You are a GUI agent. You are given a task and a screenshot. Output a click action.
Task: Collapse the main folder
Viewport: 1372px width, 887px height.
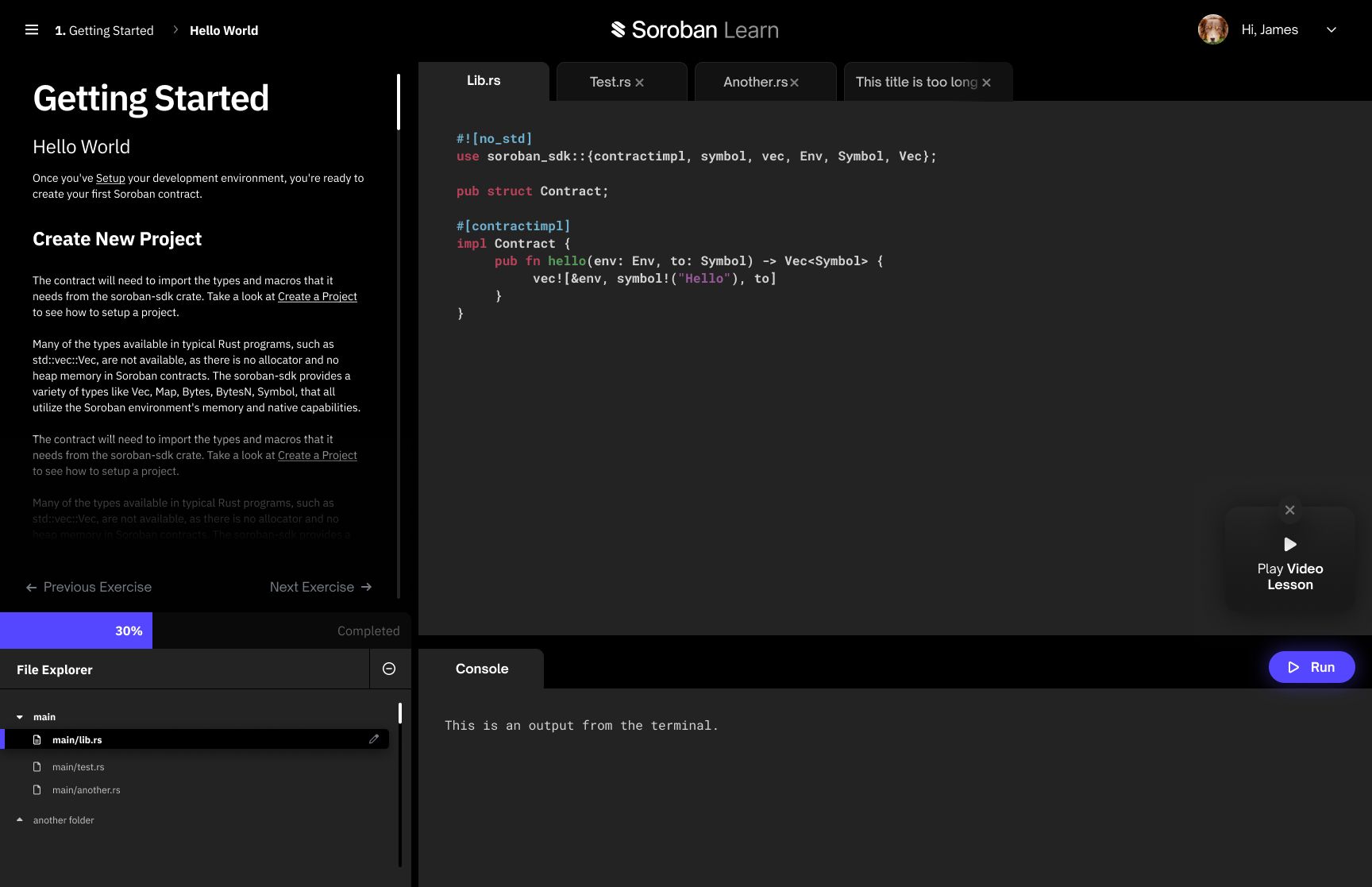coord(20,717)
